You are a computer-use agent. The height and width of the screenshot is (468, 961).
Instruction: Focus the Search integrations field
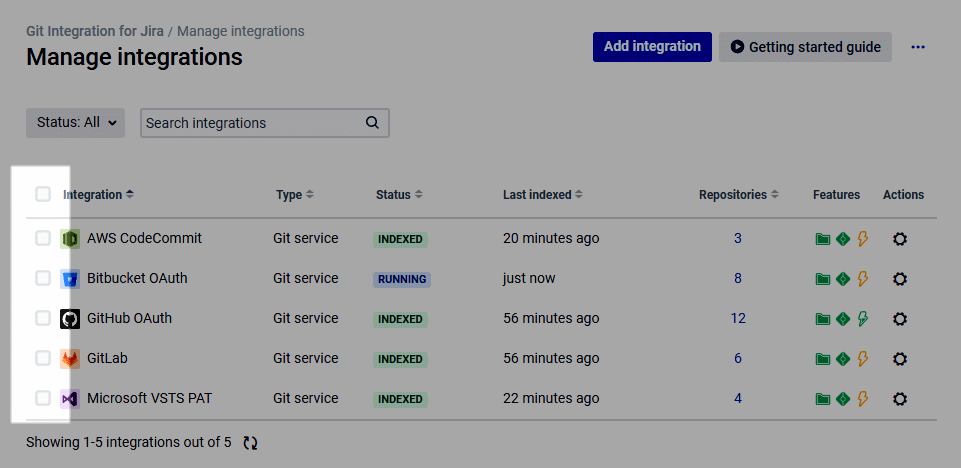point(265,123)
